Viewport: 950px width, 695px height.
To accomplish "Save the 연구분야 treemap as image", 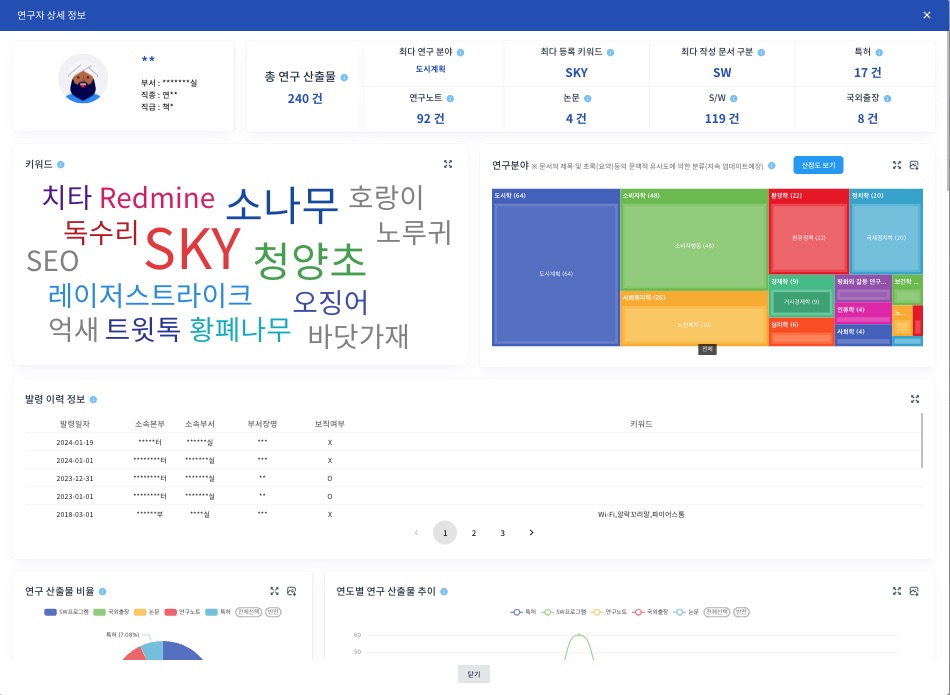I will pyautogui.click(x=914, y=165).
